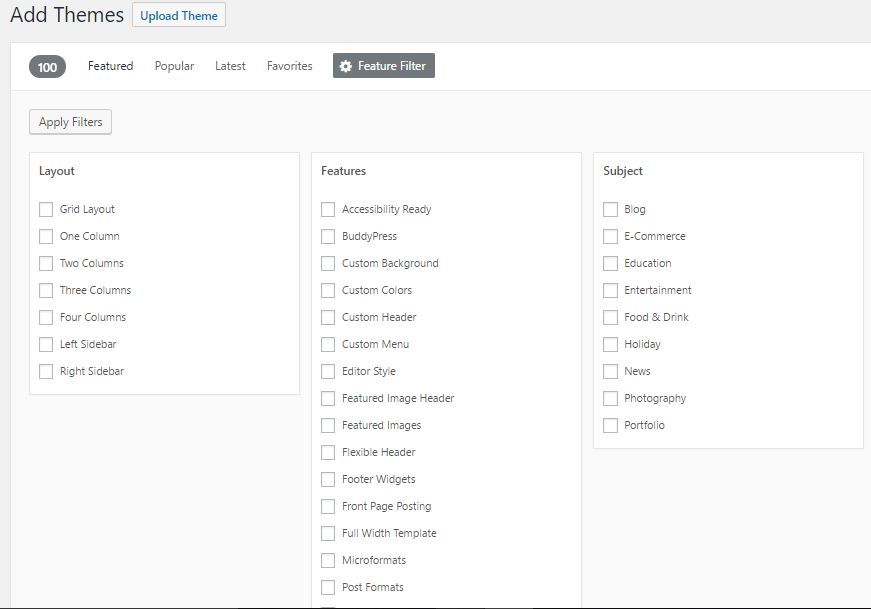Enable the Grid Layout checkbox
Image resolution: width=871 pixels, height=609 pixels.
(46, 209)
